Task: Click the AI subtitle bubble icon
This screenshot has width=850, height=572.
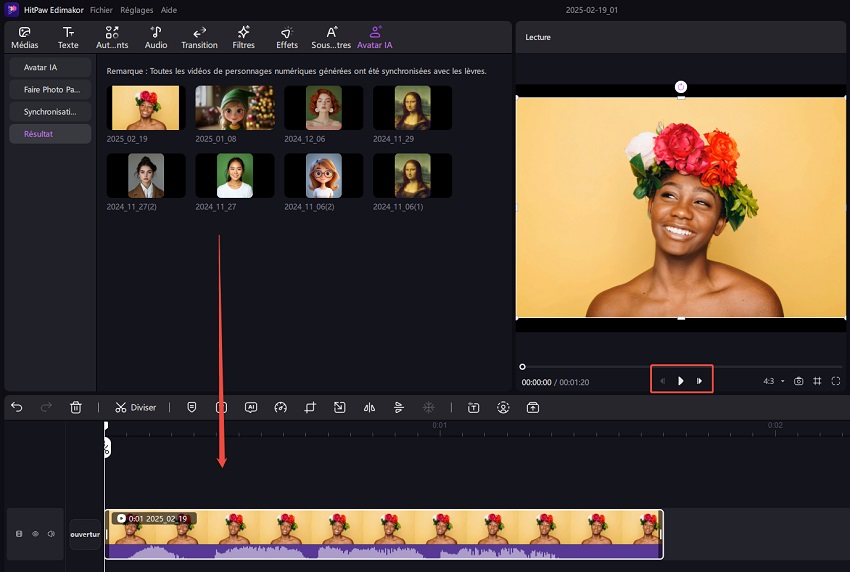Action: tap(250, 407)
